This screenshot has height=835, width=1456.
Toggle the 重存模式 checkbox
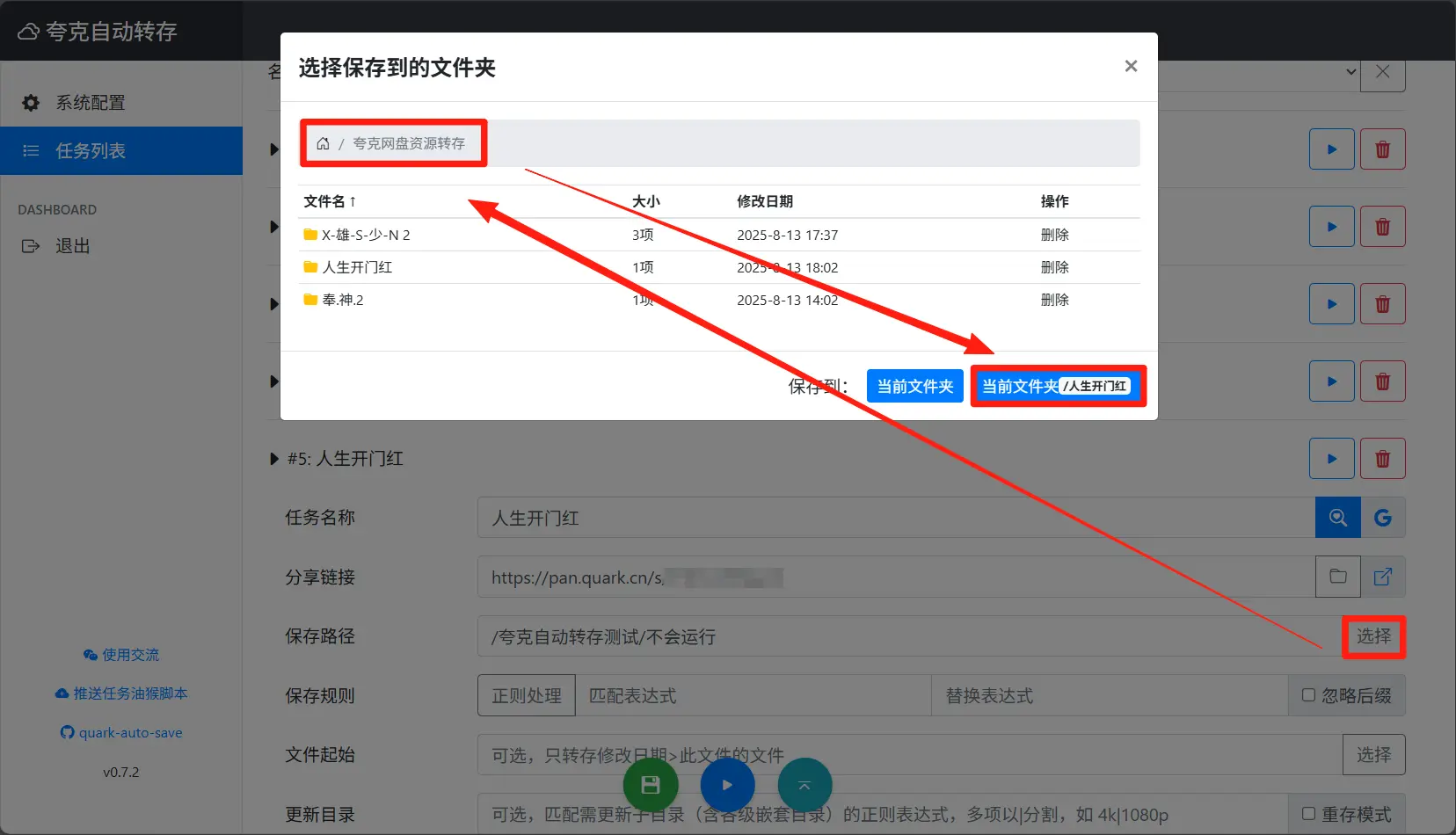pyautogui.click(x=1308, y=814)
